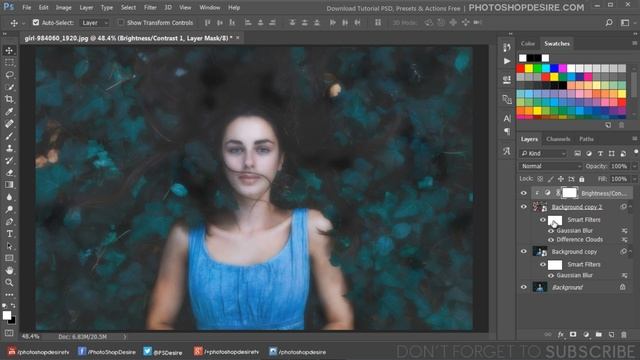Open the Select menu
The image size is (640, 360).
[x=128, y=7]
